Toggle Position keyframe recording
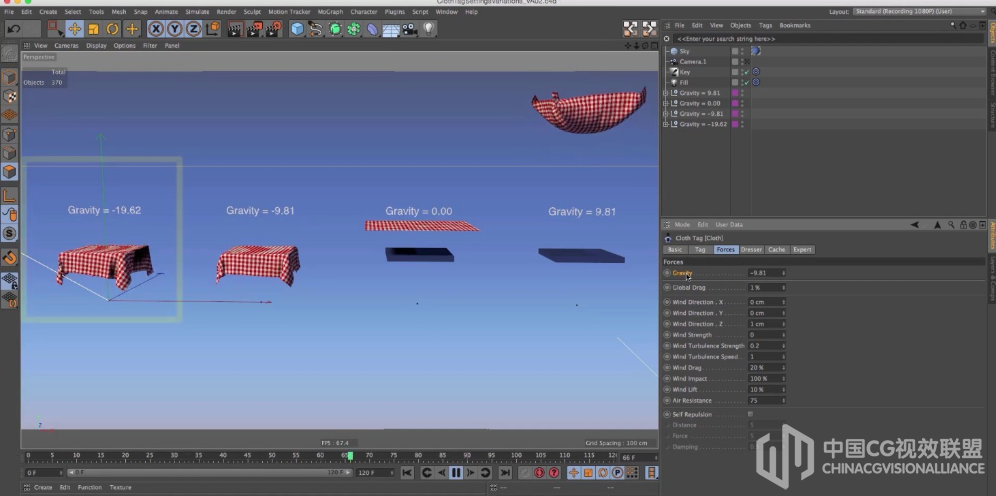996x496 pixels. (574, 473)
